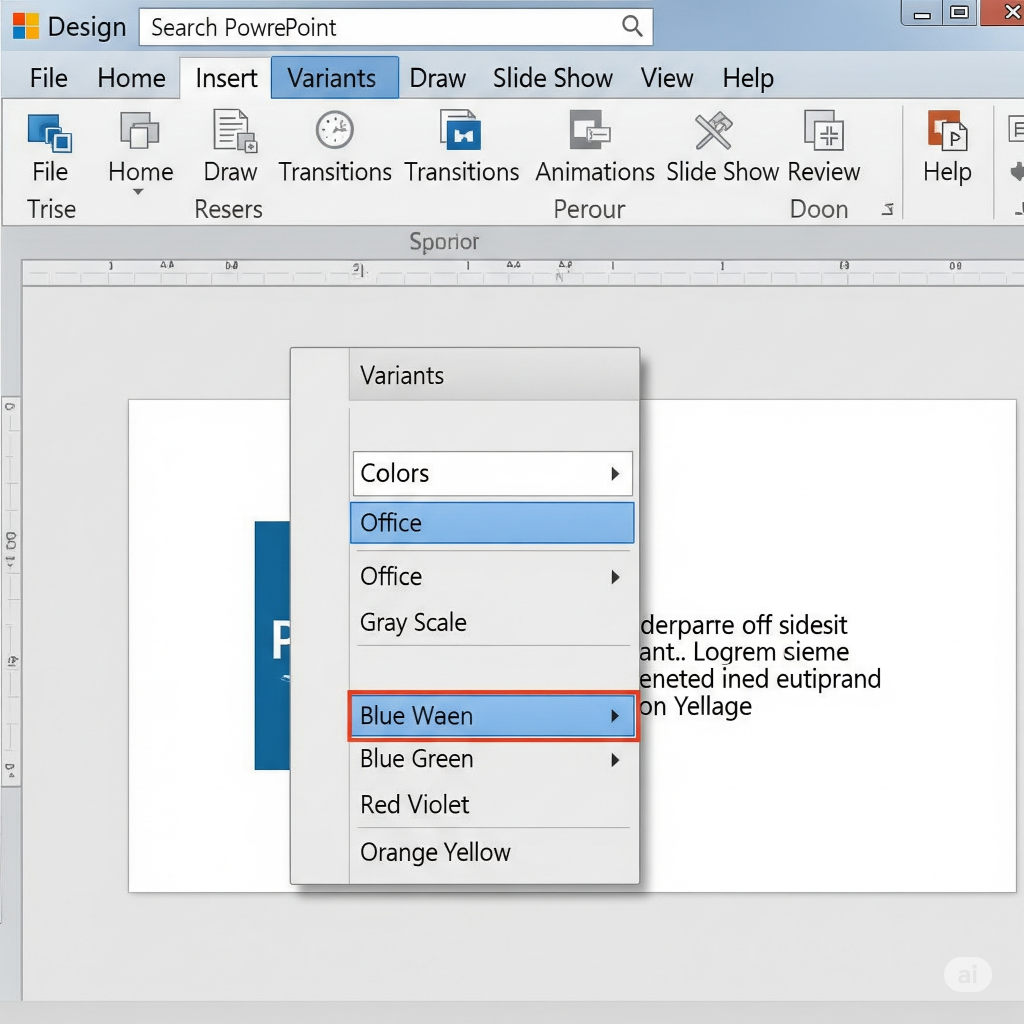
Task: Choose Orange Yellow color scheme
Action: click(x=435, y=853)
